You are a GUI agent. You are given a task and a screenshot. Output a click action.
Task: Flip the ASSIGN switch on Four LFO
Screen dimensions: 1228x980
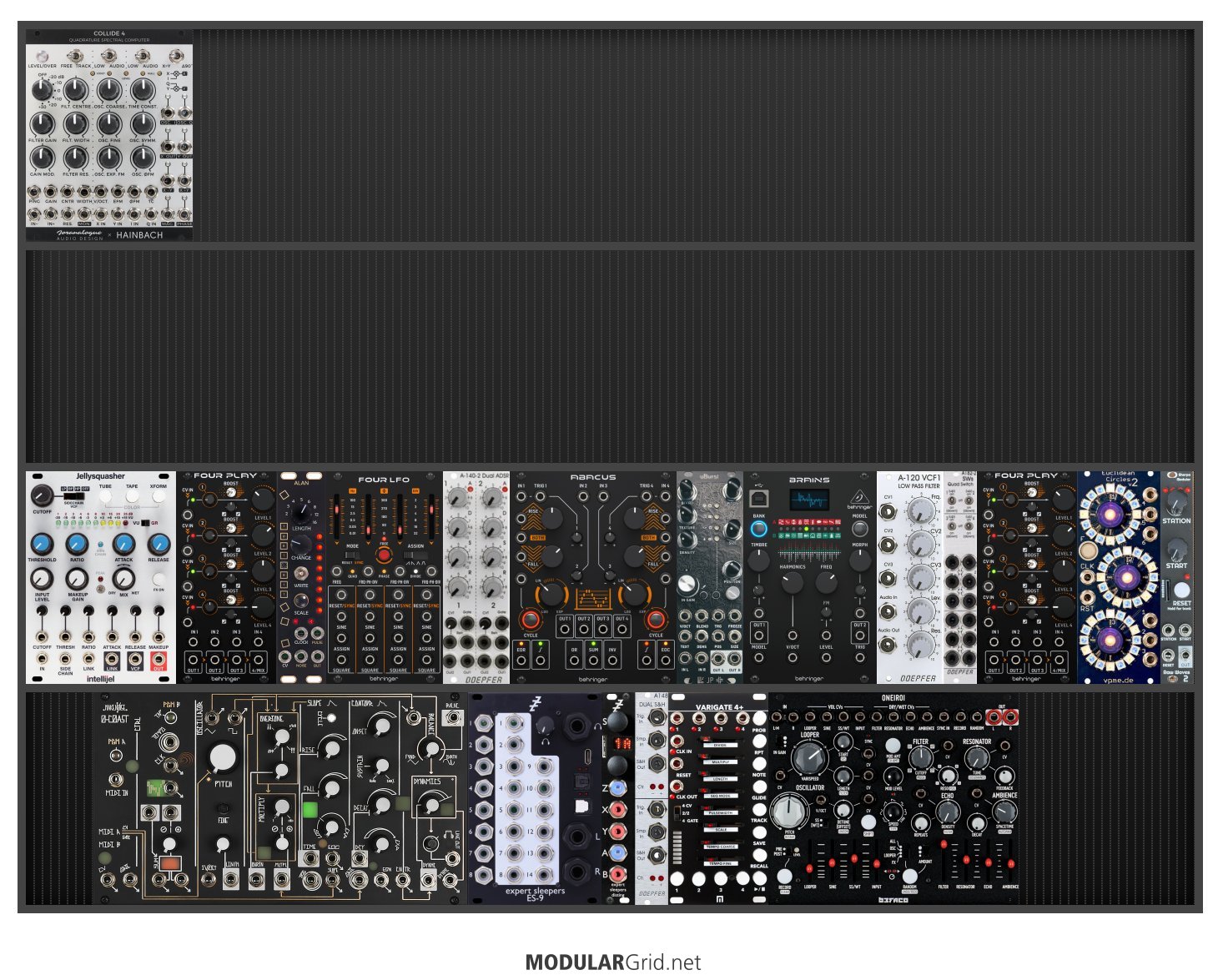415,555
